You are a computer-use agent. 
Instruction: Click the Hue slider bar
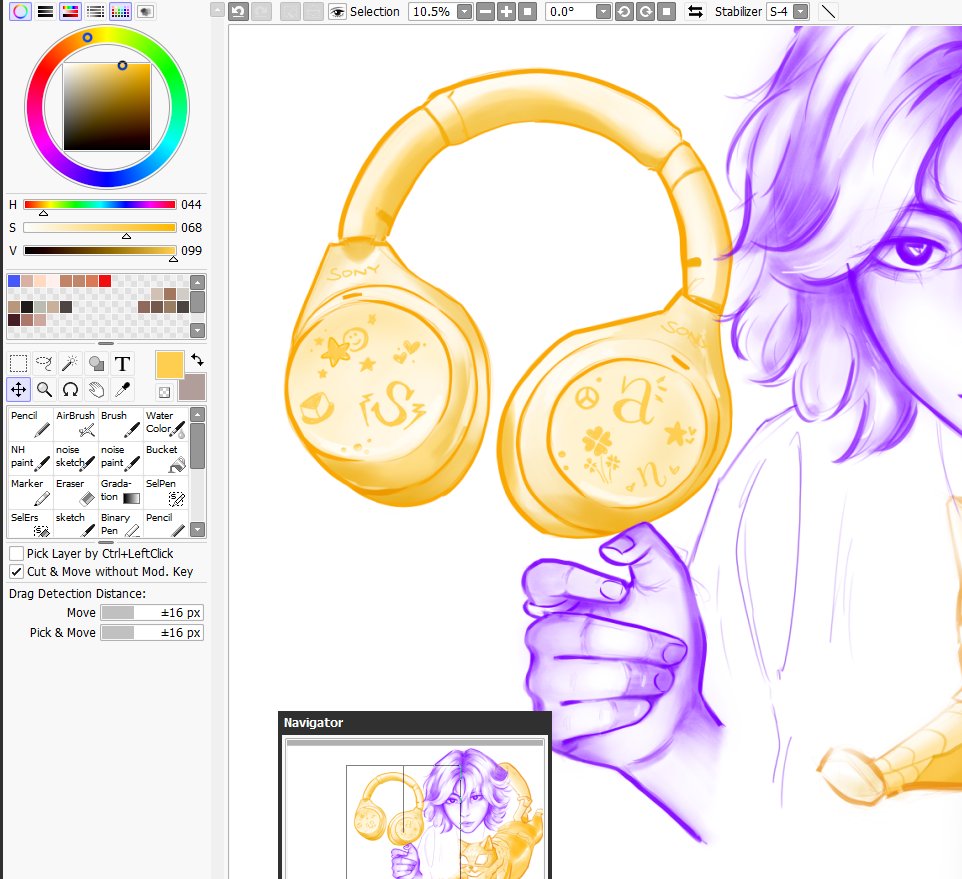[x=99, y=204]
